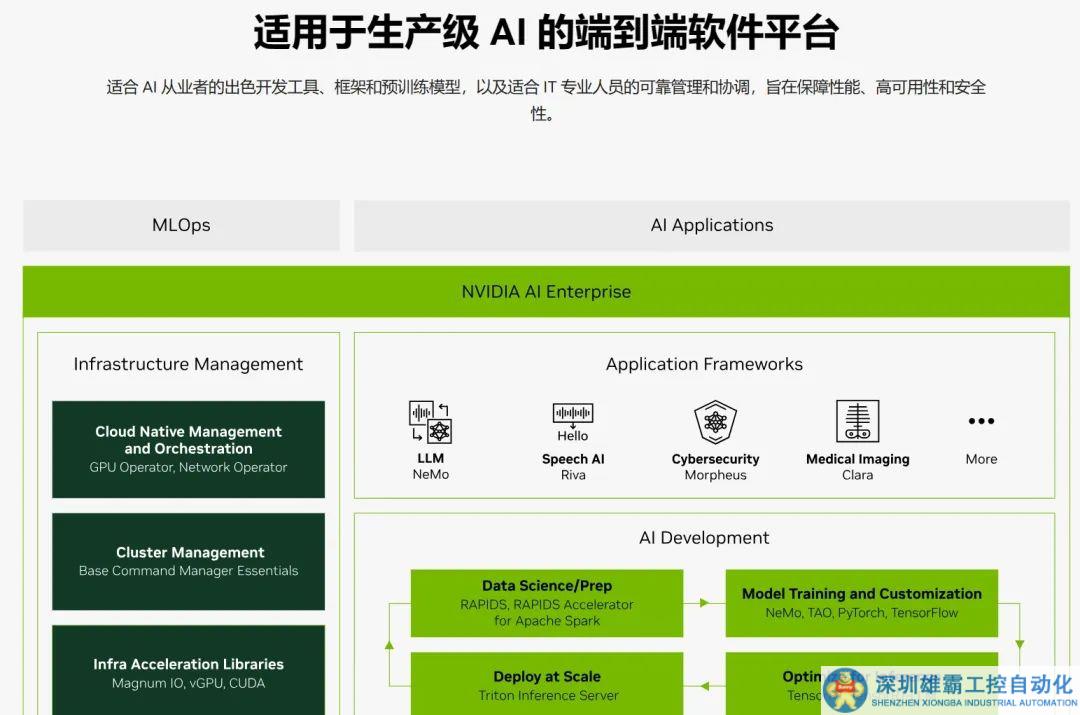This screenshot has width=1080, height=715.
Task: Open the Cybersecurity Morpheus shield icon
Action: [x=715, y=419]
